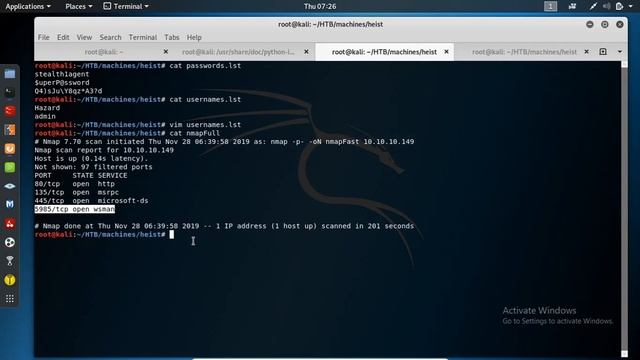
Task: Click the window title 'root@kali: ~/HTB/machines/heist'
Action: point(331,24)
